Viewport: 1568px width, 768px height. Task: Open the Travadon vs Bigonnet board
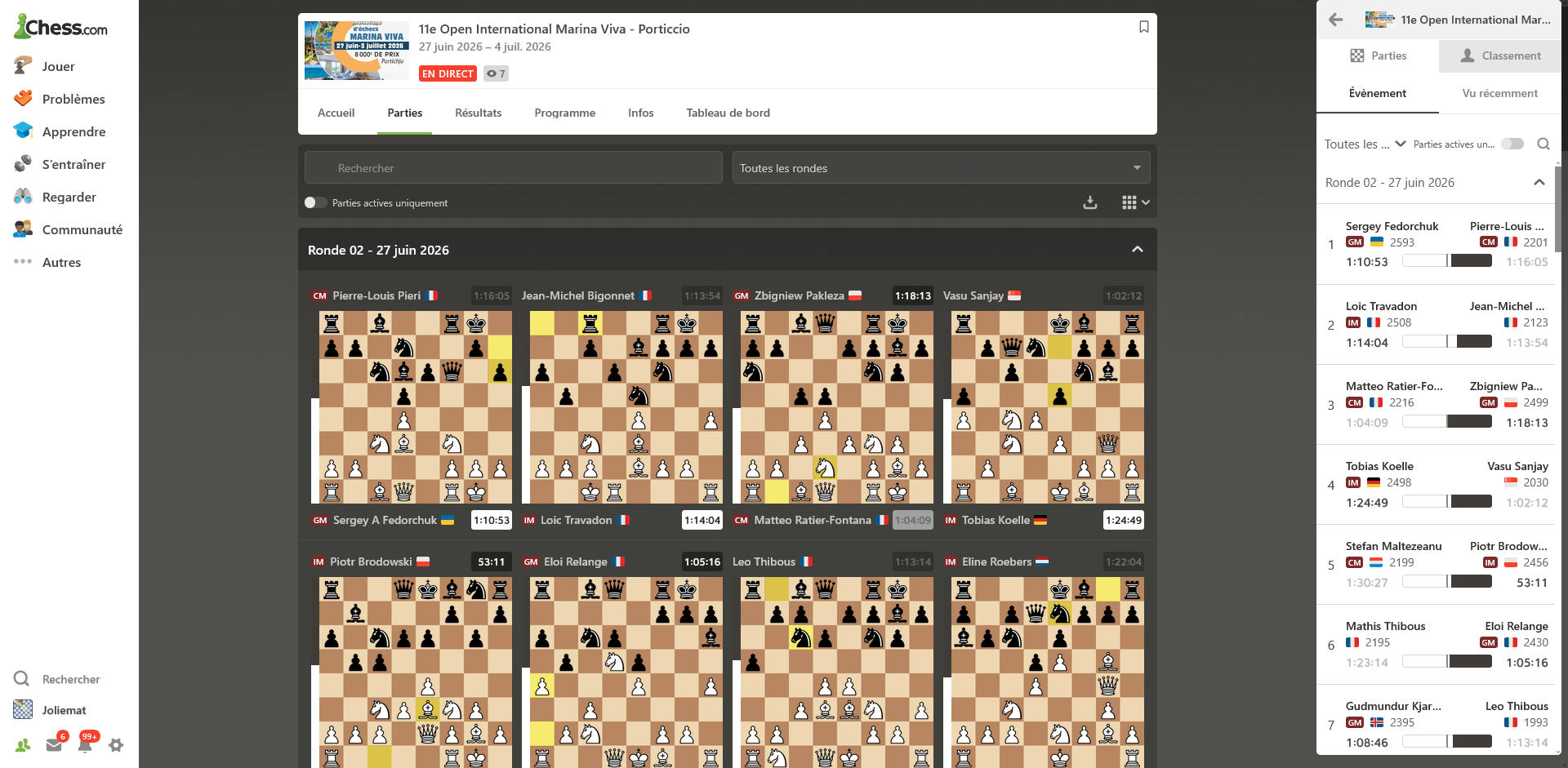click(626, 407)
